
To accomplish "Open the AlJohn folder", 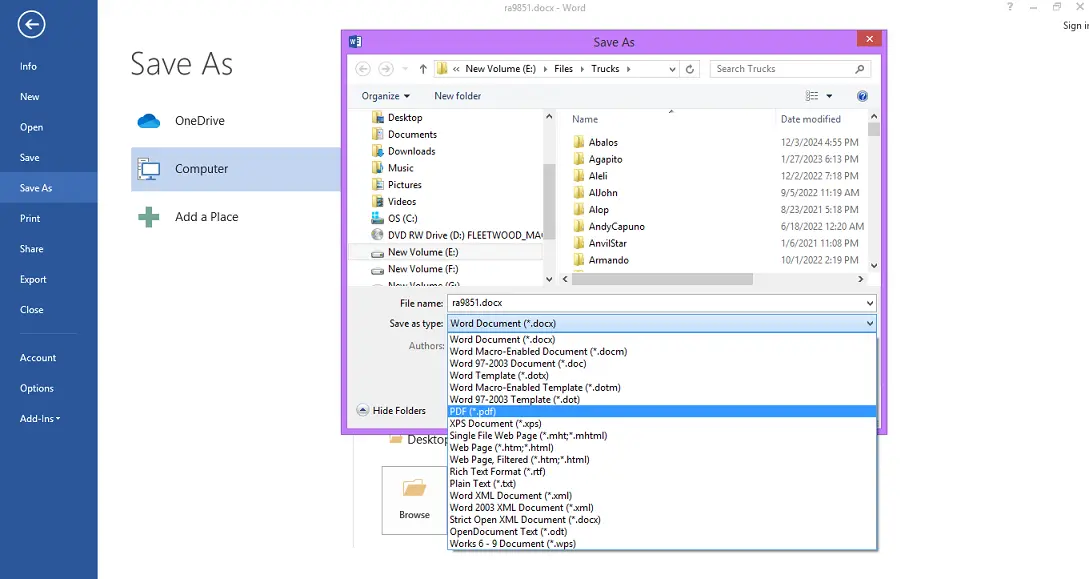I will (x=603, y=193).
